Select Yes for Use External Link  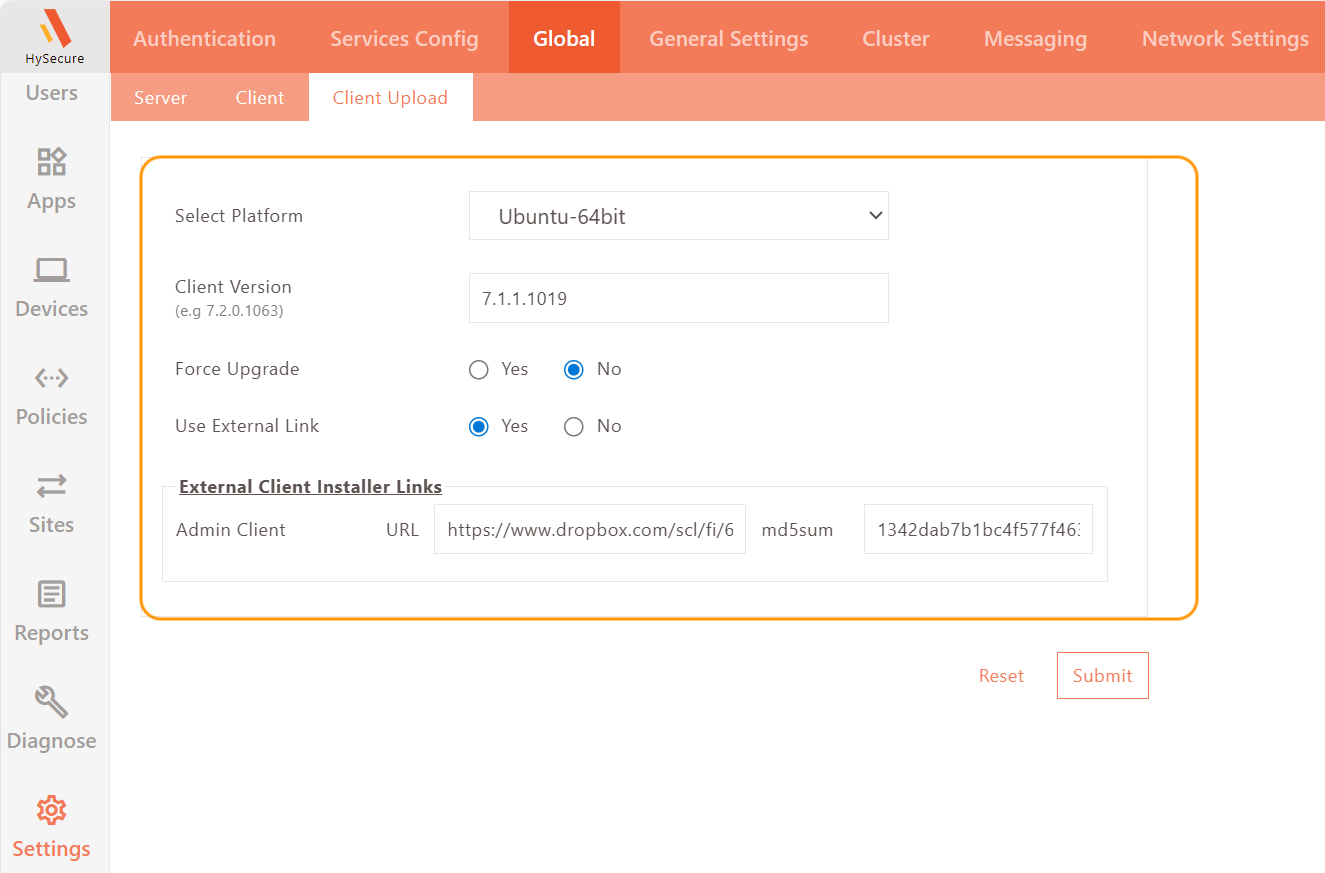click(x=479, y=427)
